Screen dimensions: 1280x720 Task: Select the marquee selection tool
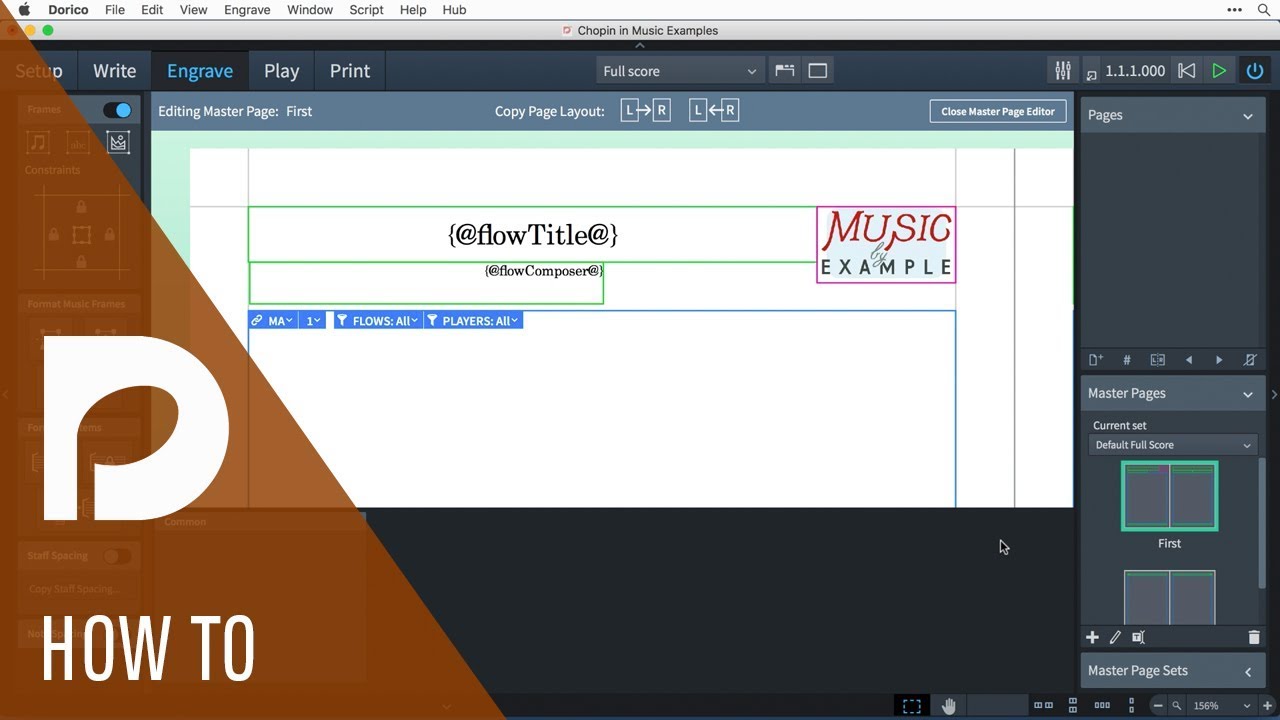coord(912,706)
